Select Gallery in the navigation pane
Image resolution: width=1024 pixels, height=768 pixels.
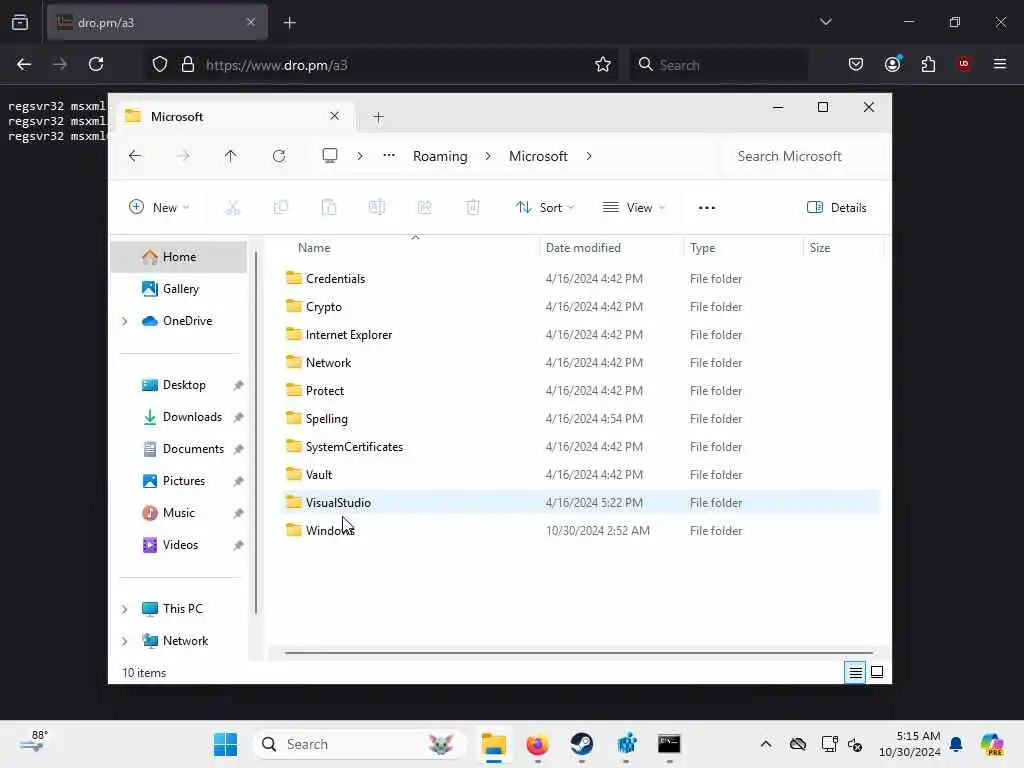[x=178, y=289]
